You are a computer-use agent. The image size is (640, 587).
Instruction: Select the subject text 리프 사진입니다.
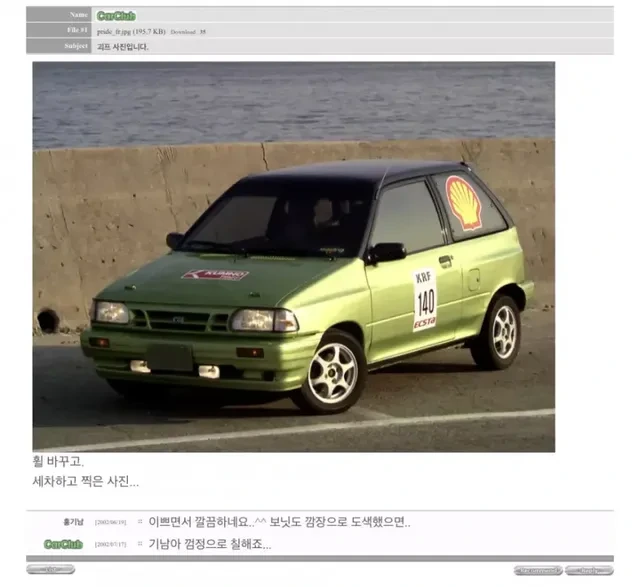(x=123, y=47)
